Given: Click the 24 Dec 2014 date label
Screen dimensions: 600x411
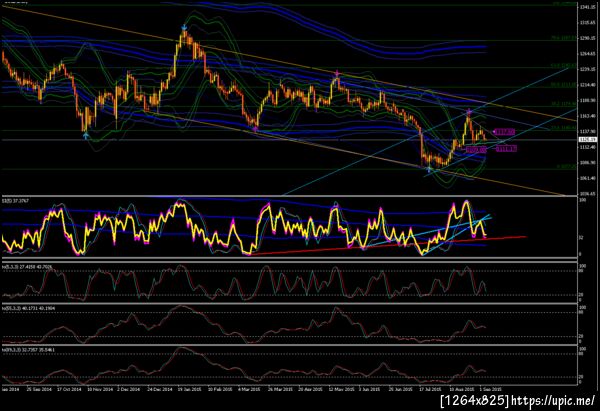Looking at the screenshot, I should 160,389.
